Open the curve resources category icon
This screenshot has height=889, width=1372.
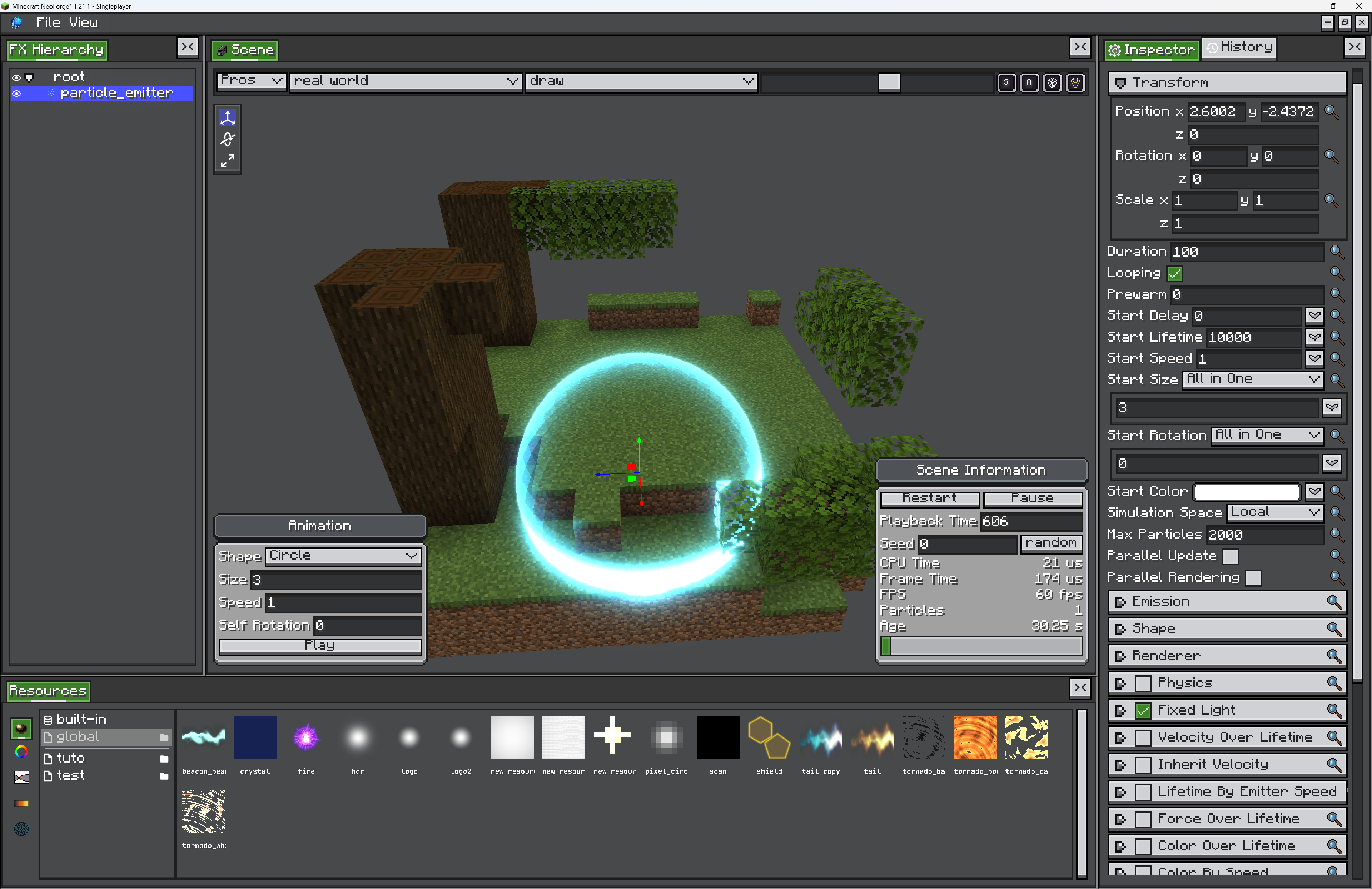coord(21,777)
